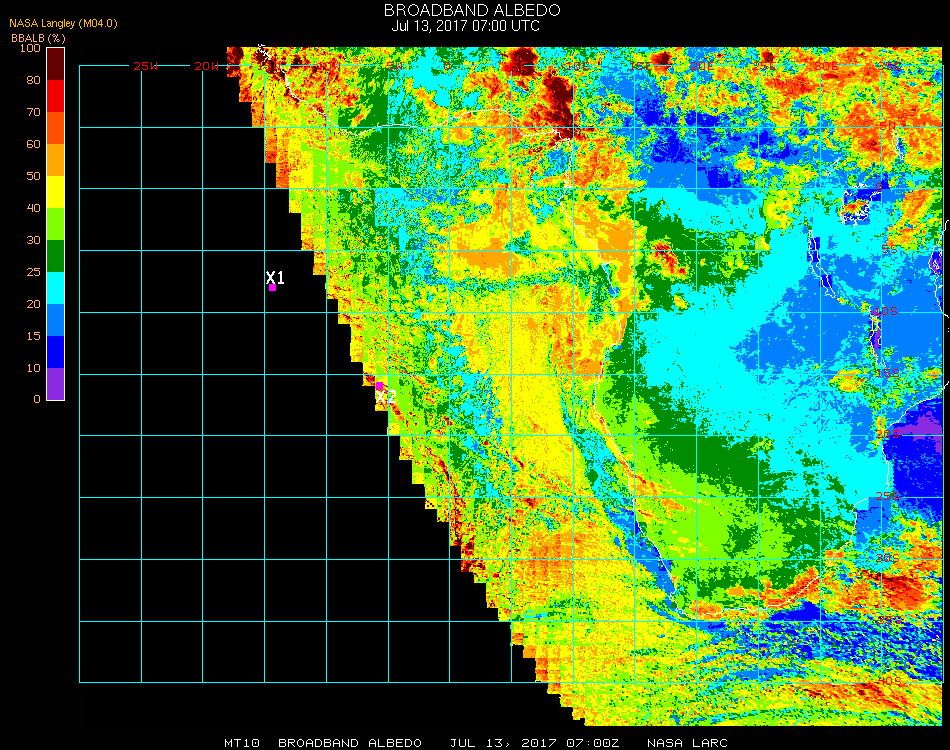Click the '40S' latitude label

click(890, 682)
